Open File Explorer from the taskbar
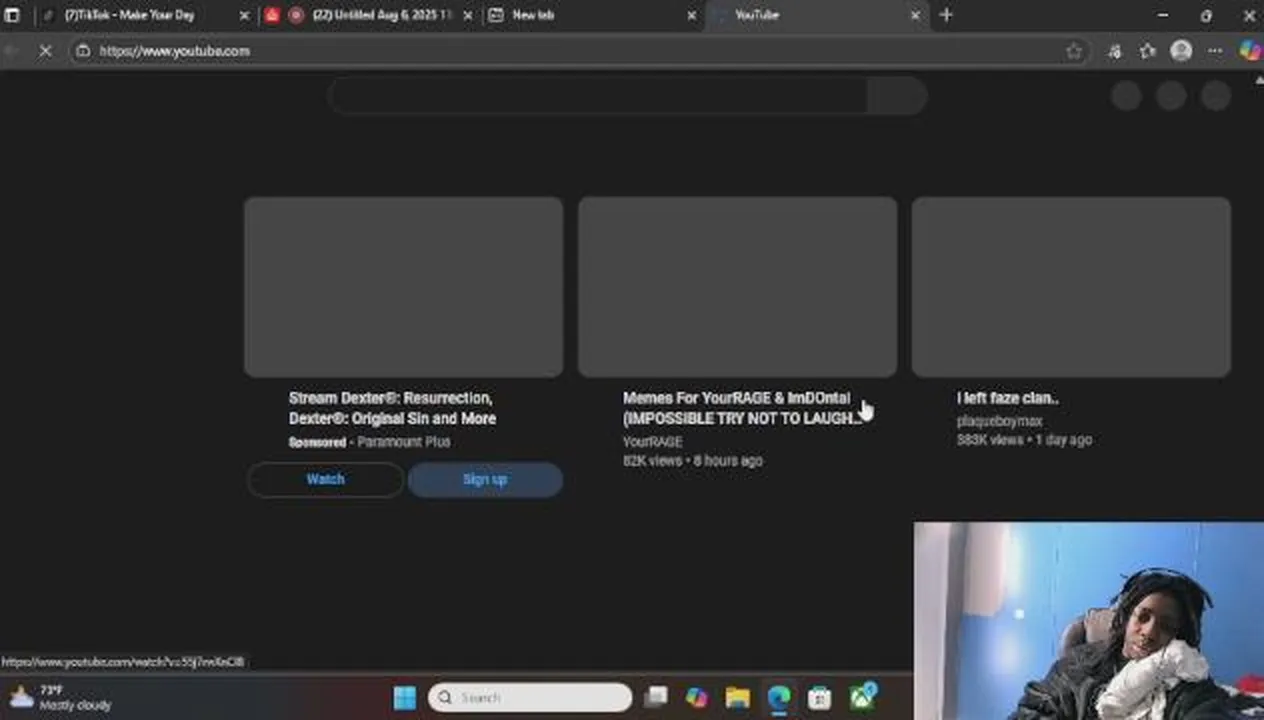 [x=738, y=697]
